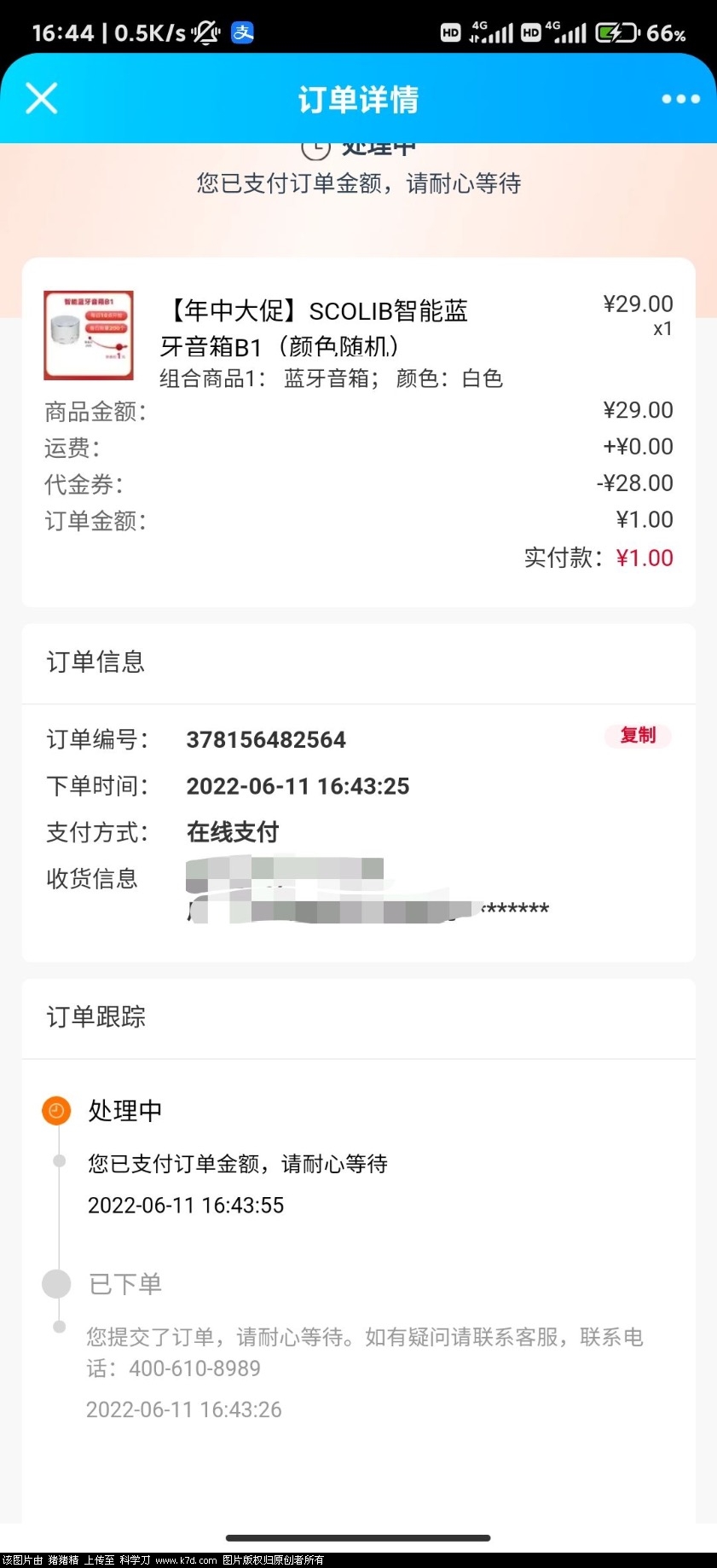Tap the grey 已下单 timeline circle
717x1568 pixels.
click(x=56, y=1283)
